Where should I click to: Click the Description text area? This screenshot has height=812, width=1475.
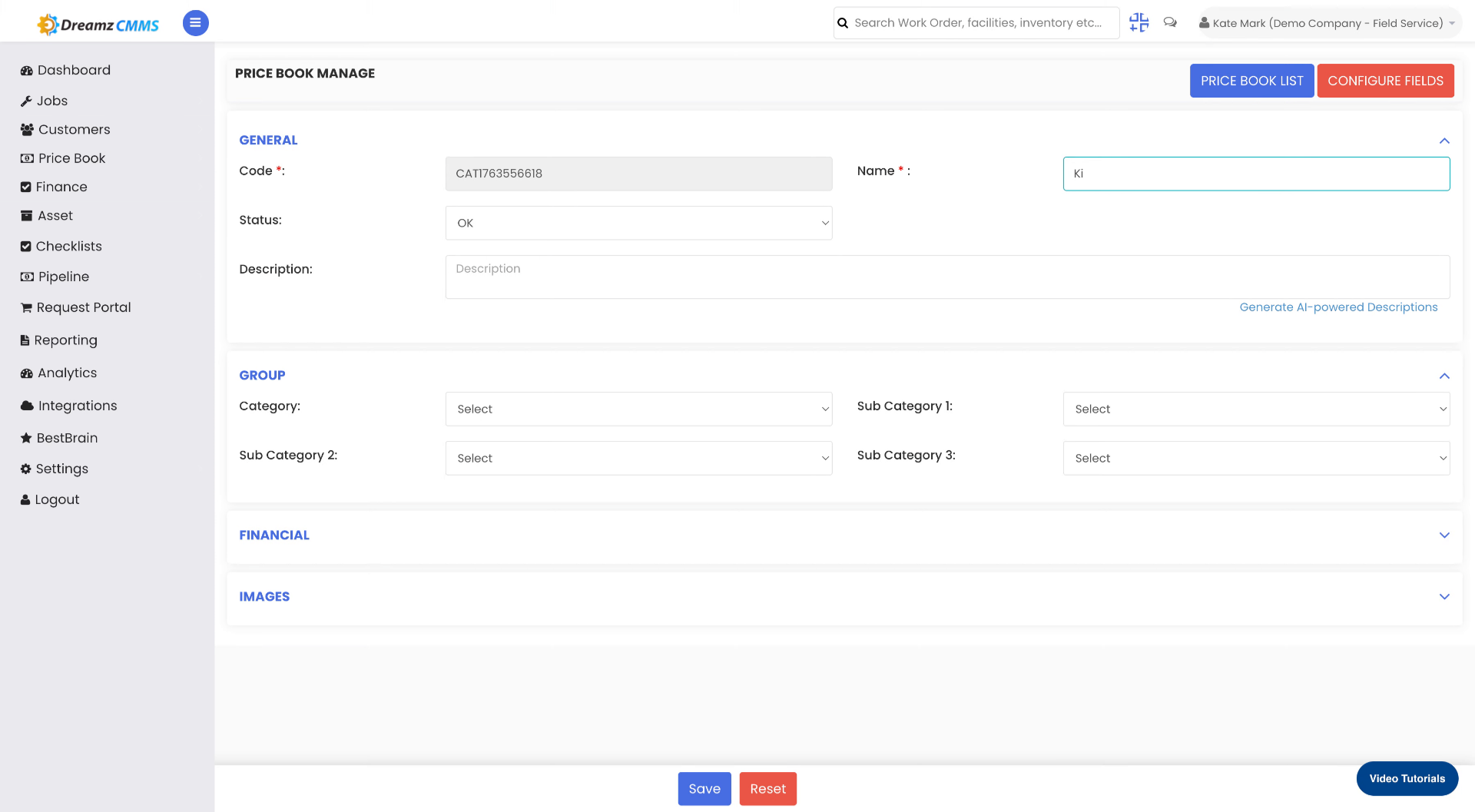[x=947, y=277]
